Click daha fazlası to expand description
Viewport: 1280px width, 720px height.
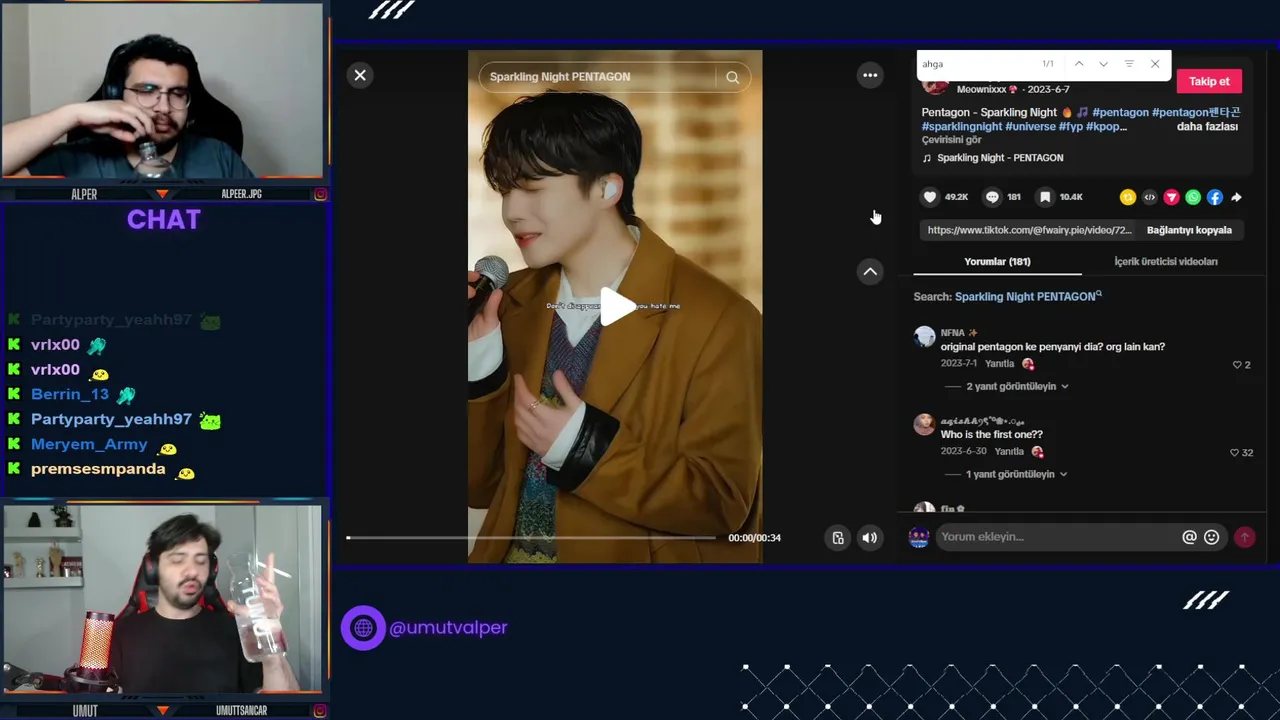click(1207, 127)
